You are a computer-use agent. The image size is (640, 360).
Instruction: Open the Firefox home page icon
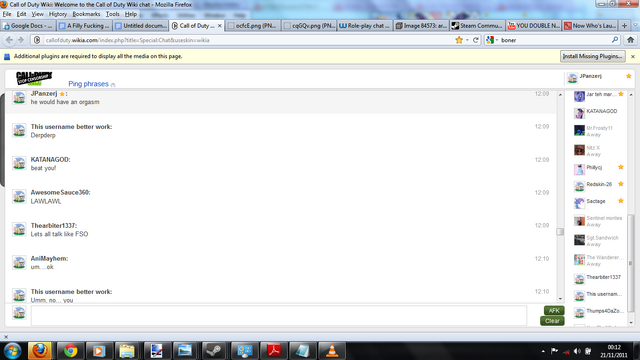[x=631, y=40]
